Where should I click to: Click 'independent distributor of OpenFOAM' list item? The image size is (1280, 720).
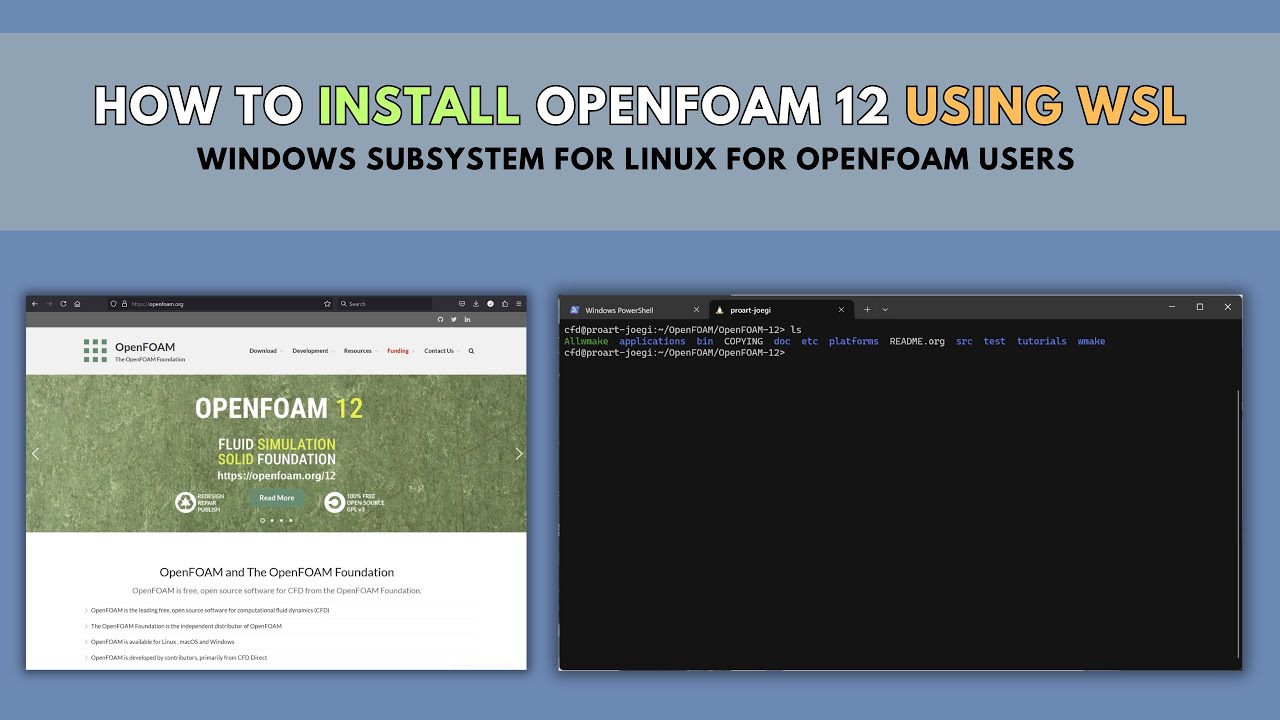coord(186,626)
